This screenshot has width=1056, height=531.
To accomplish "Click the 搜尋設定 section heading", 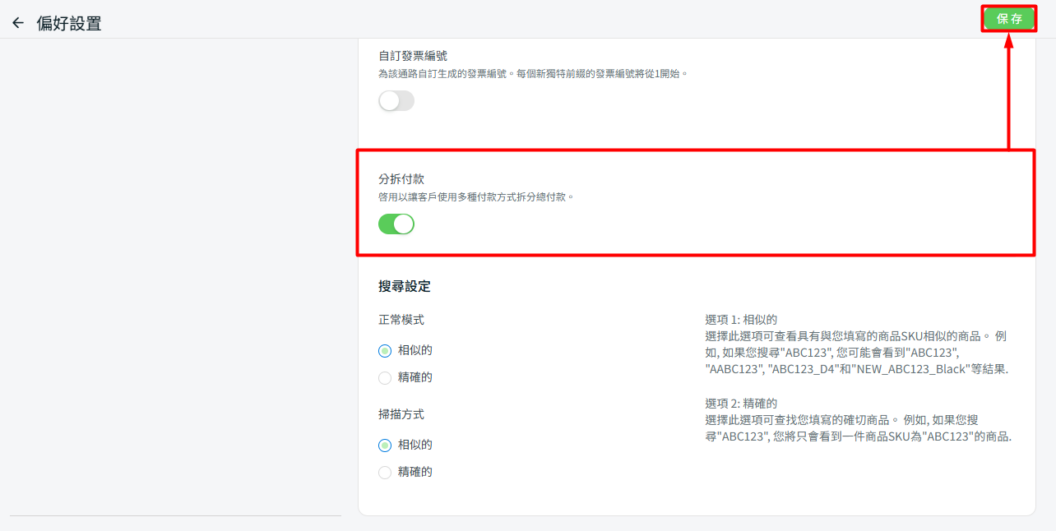I will [404, 286].
